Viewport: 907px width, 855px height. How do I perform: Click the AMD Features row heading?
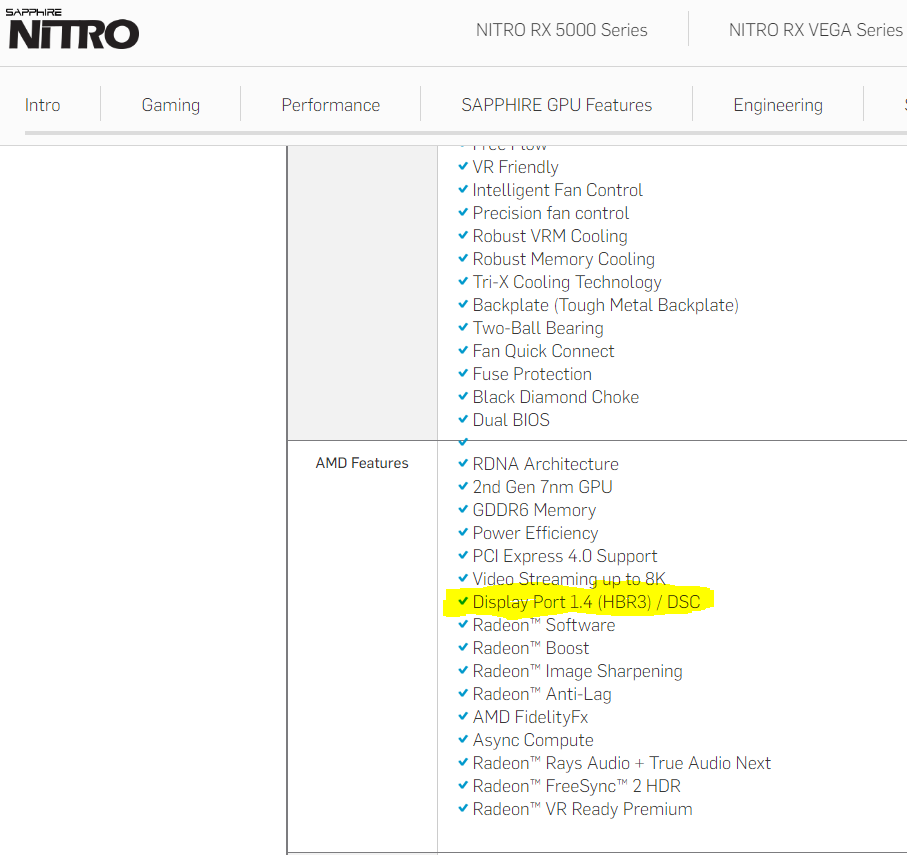pos(362,463)
